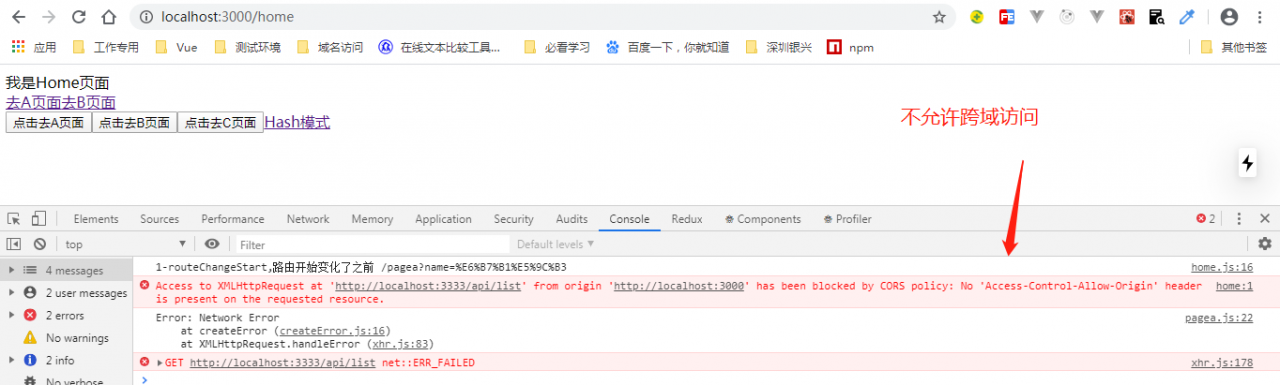
Task: Open DevTools customize three-dot menu
Action: tap(1239, 219)
